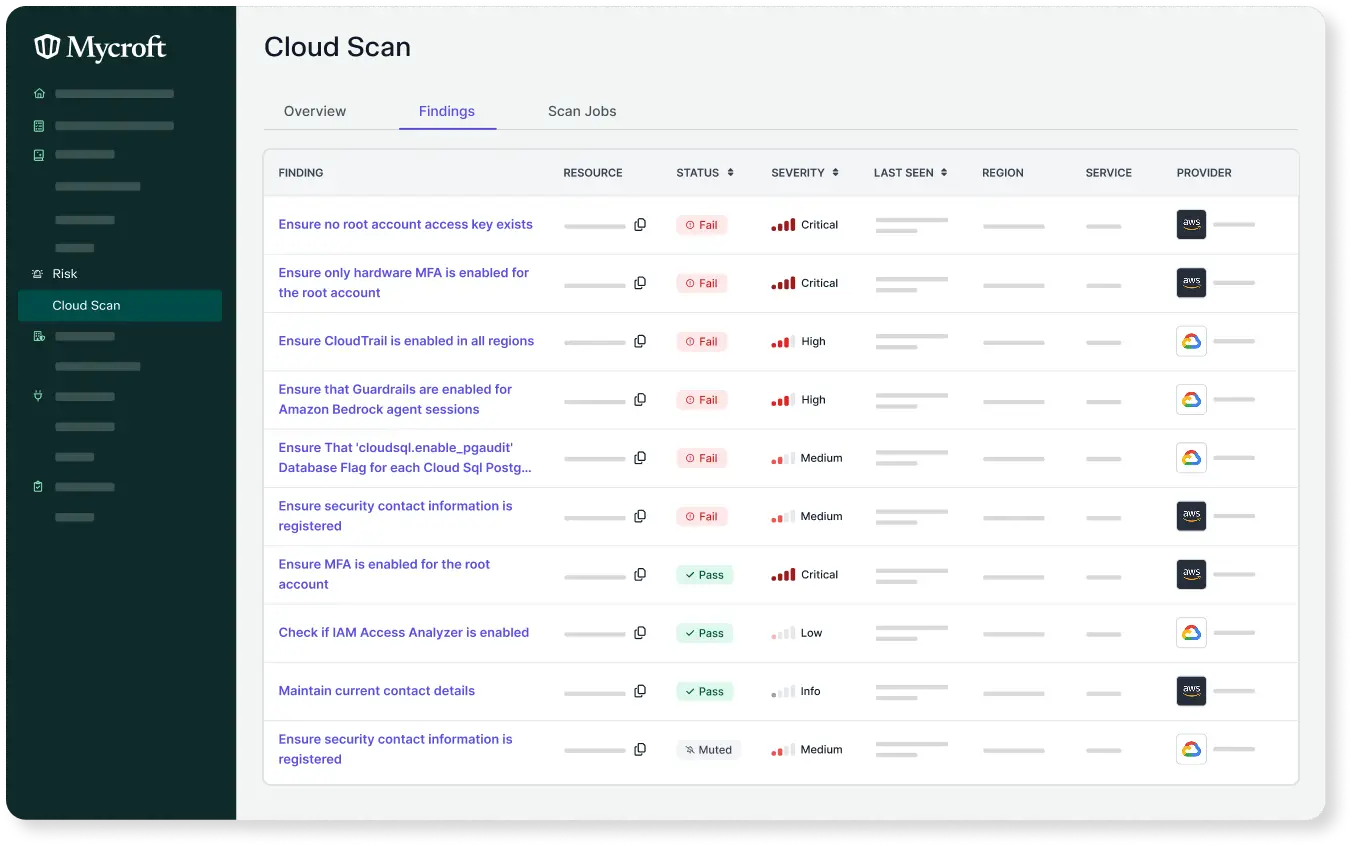This screenshot has height=847, width=1352.
Task: Open 'Ensure MFA is enabled for the root account'
Action: [384, 575]
